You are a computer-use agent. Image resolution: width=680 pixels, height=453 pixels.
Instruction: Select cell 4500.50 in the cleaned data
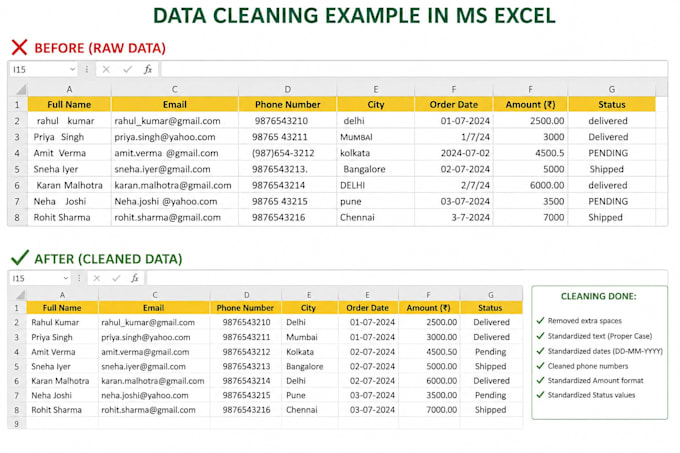tap(428, 352)
